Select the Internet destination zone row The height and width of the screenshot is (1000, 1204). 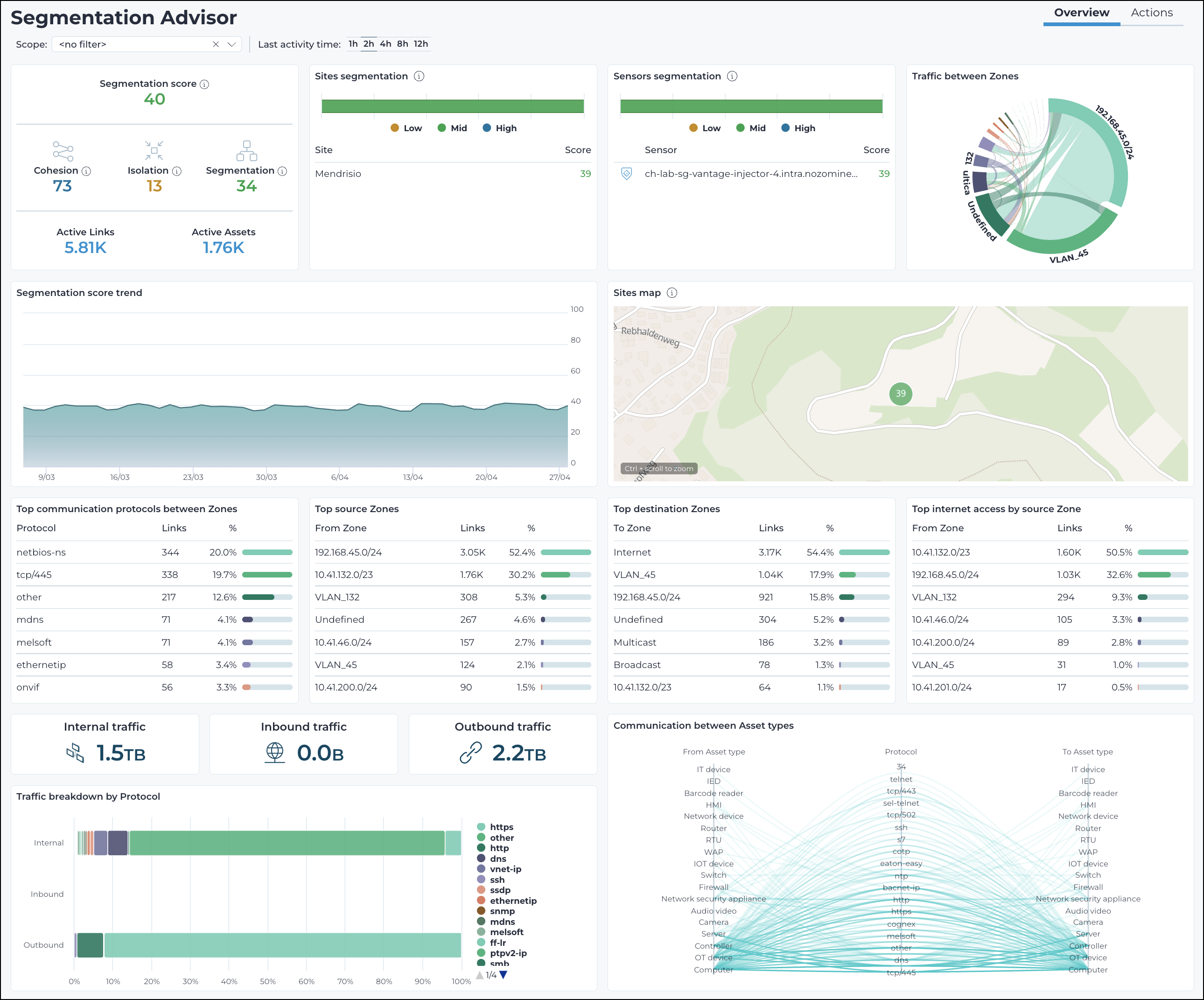[751, 552]
